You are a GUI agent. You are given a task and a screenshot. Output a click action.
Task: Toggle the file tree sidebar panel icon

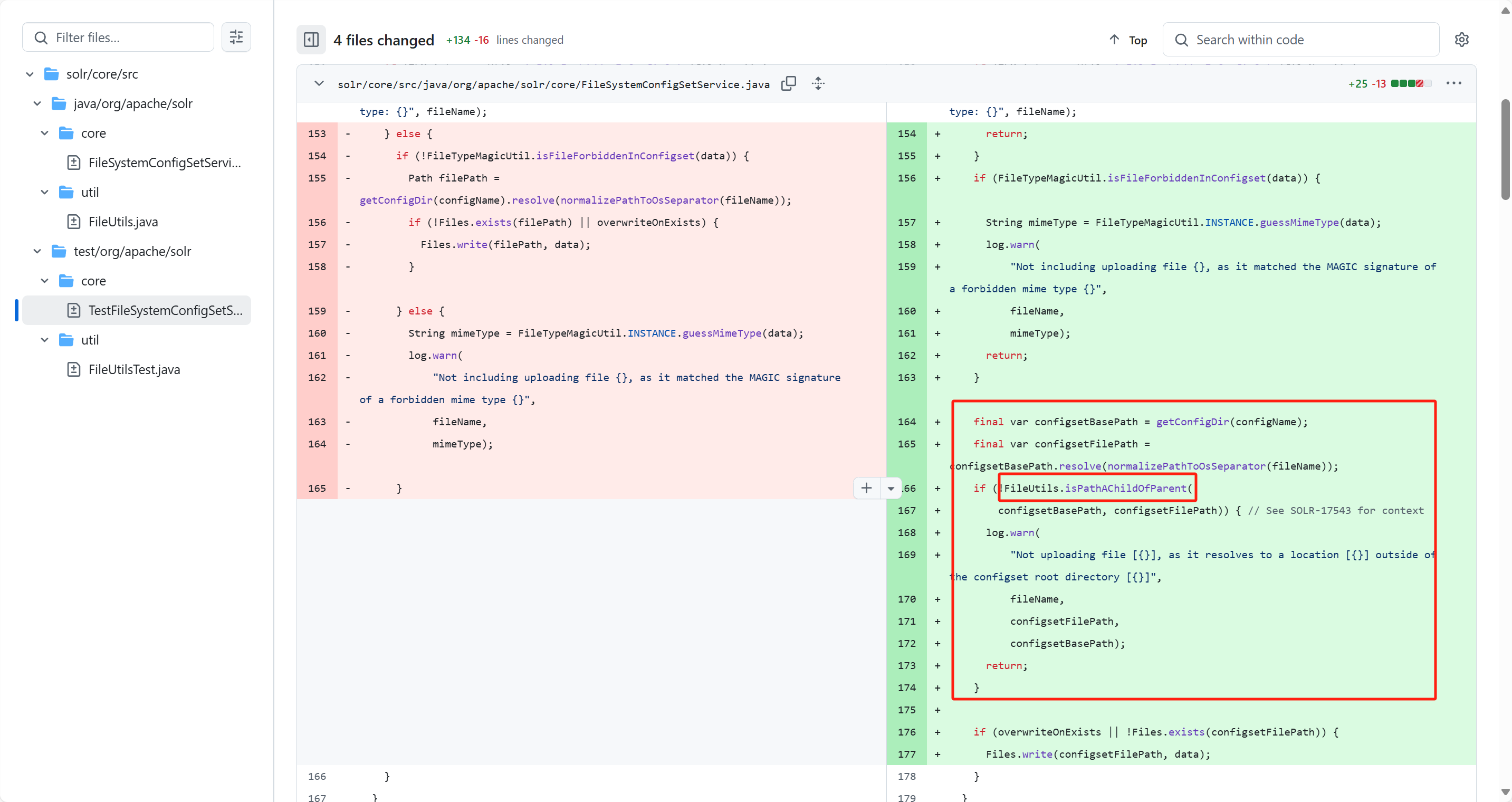(x=311, y=40)
